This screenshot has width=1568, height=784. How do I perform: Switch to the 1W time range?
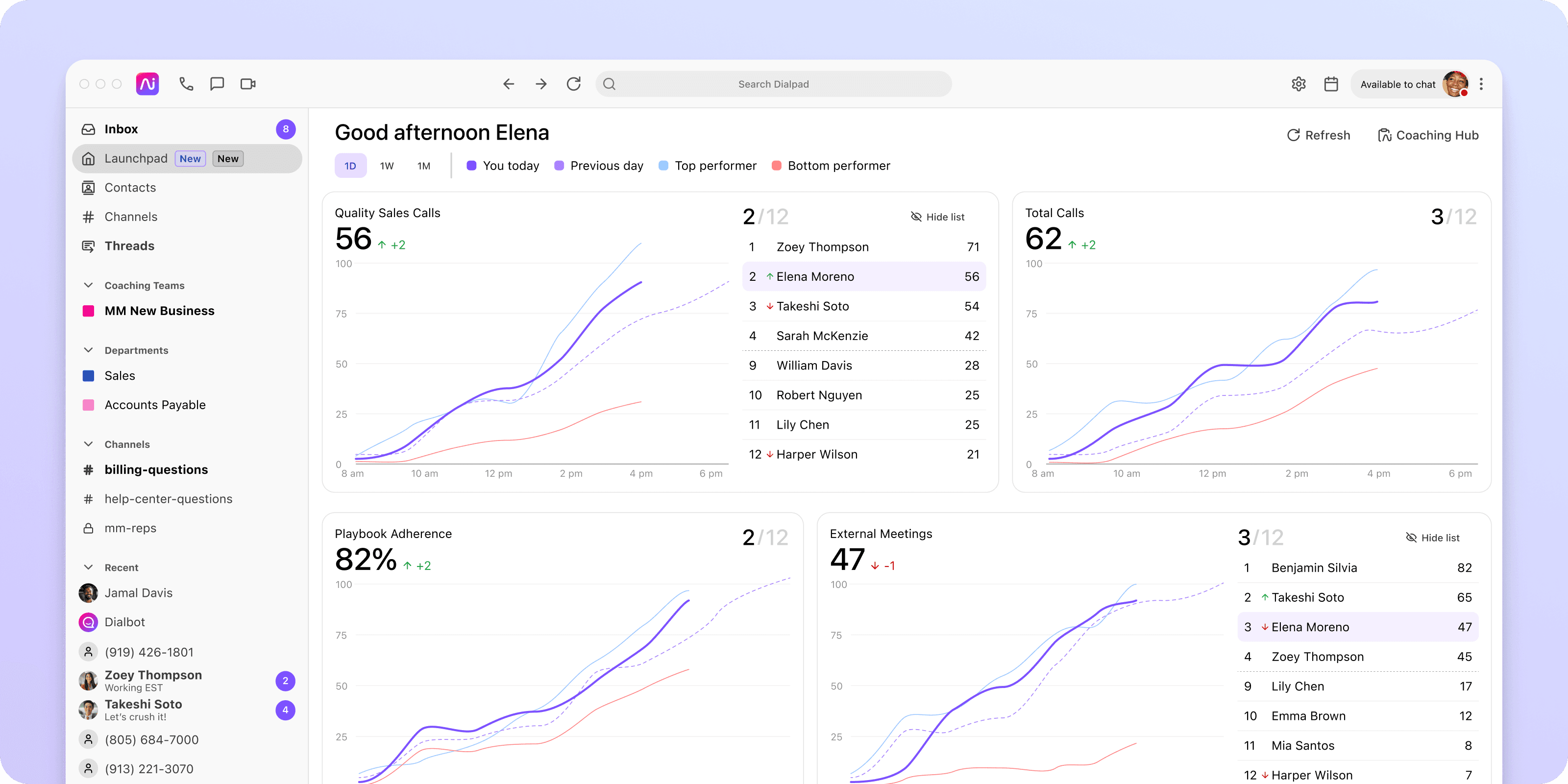click(x=387, y=166)
